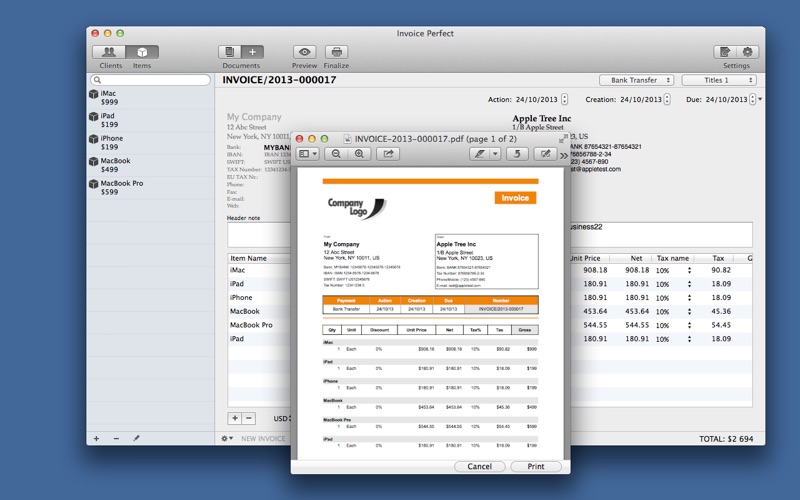
Task: Expand the PDF sidebar view dropdown
Action: point(308,154)
